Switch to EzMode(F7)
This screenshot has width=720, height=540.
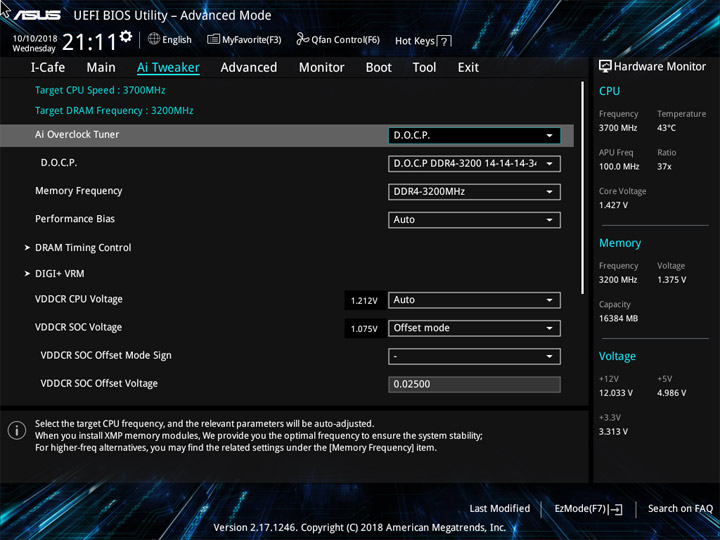(x=588, y=509)
